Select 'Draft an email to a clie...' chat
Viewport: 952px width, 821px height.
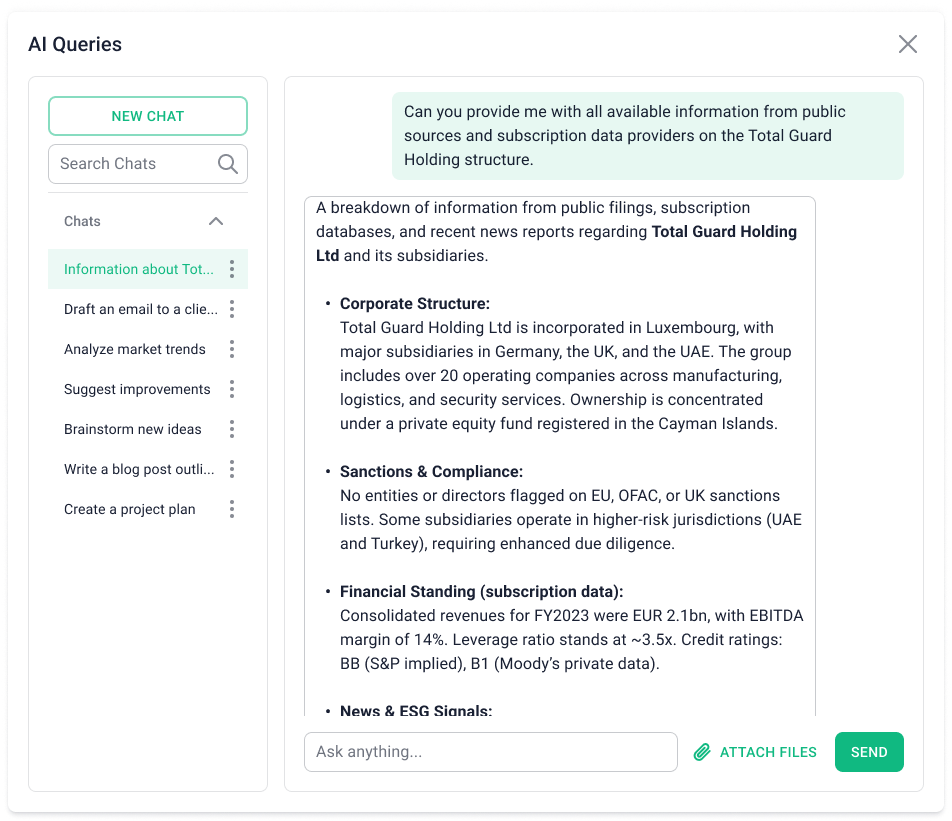[140, 309]
